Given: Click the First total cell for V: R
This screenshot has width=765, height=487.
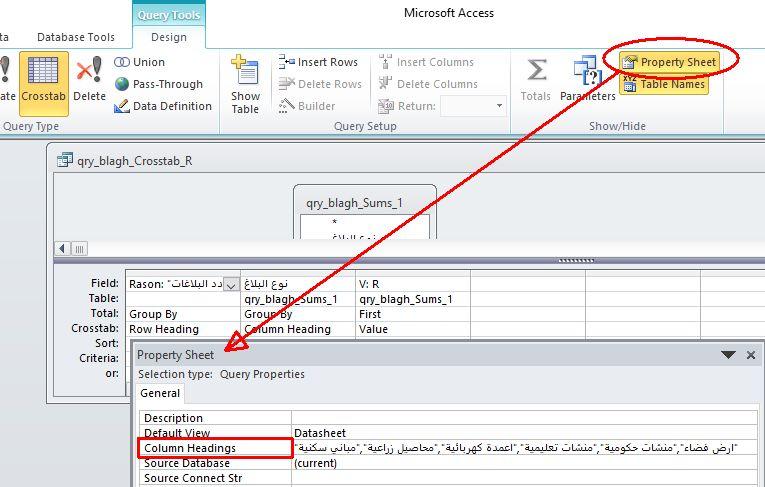Looking at the screenshot, I should click(x=413, y=314).
